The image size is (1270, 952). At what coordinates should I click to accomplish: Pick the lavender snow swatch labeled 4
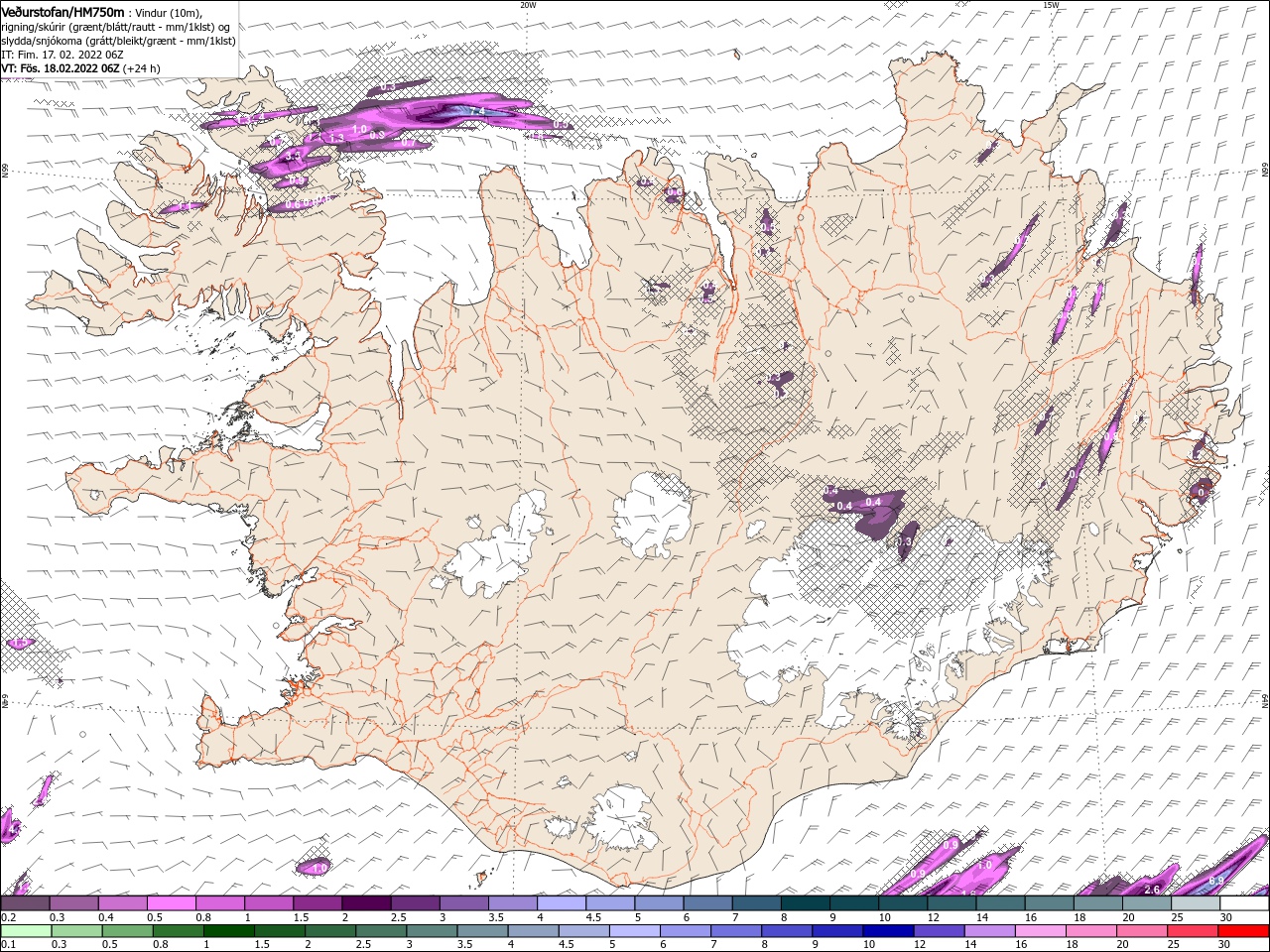[x=562, y=903]
